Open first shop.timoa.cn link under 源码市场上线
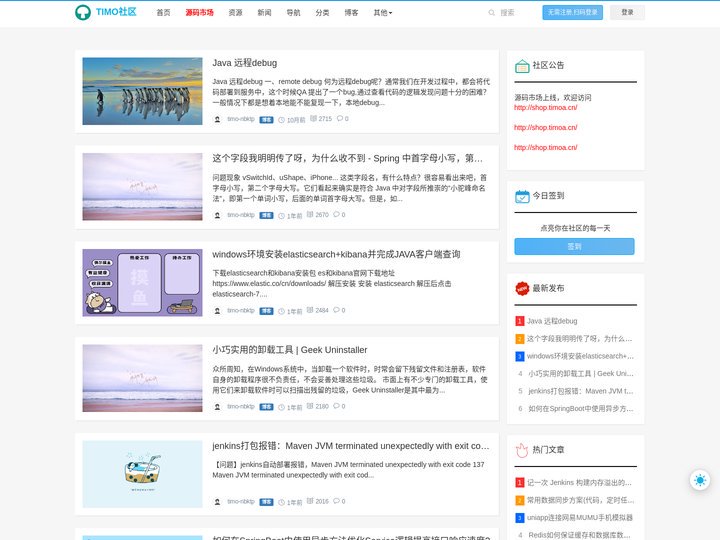The height and width of the screenshot is (540, 720). 546,107
